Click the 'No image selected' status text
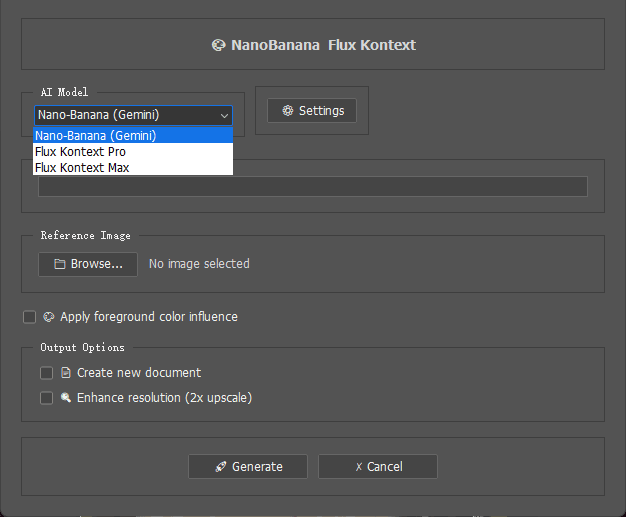This screenshot has height=517, width=626. click(x=199, y=263)
